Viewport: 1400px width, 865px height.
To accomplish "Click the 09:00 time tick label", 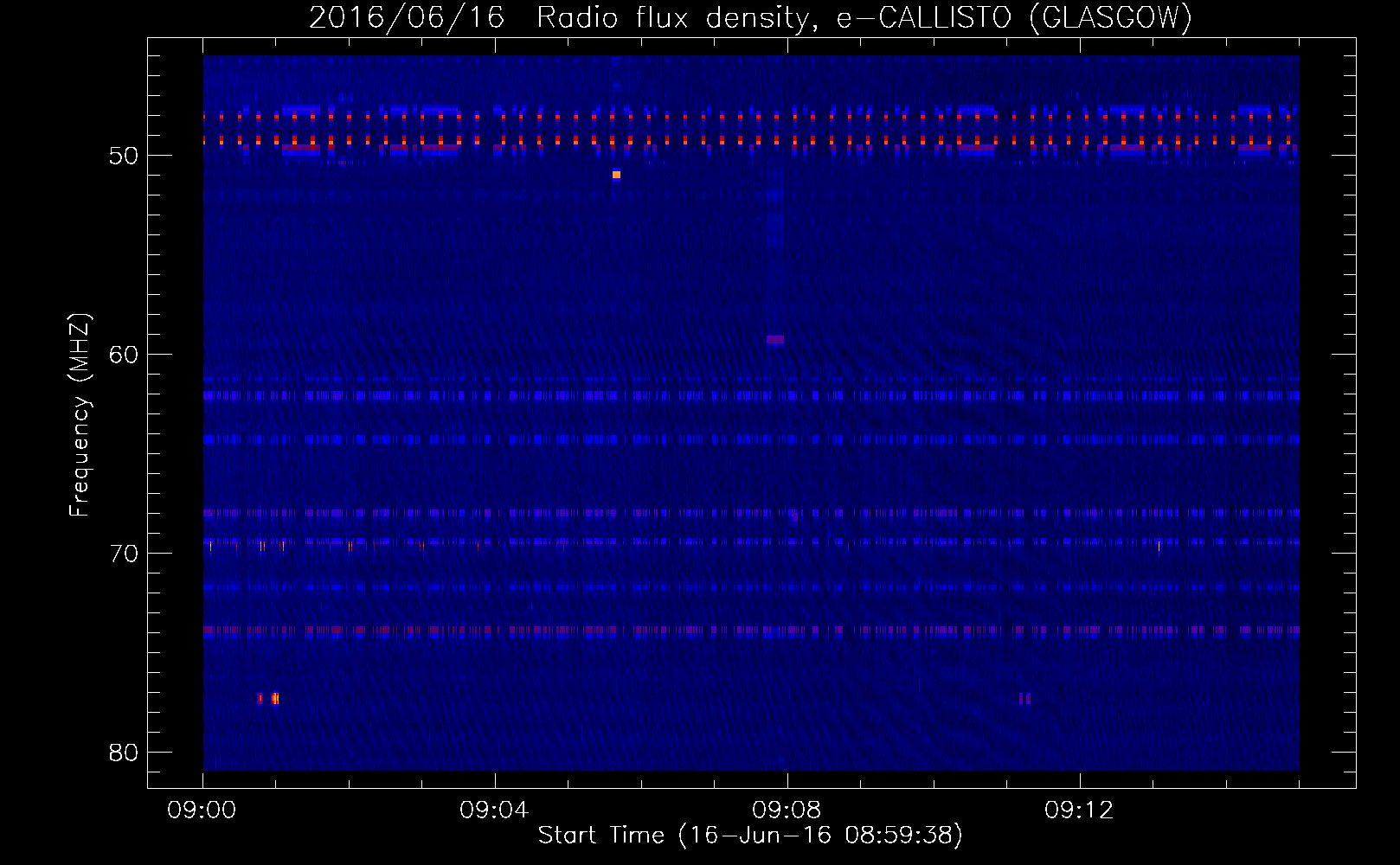I will pos(202,811).
